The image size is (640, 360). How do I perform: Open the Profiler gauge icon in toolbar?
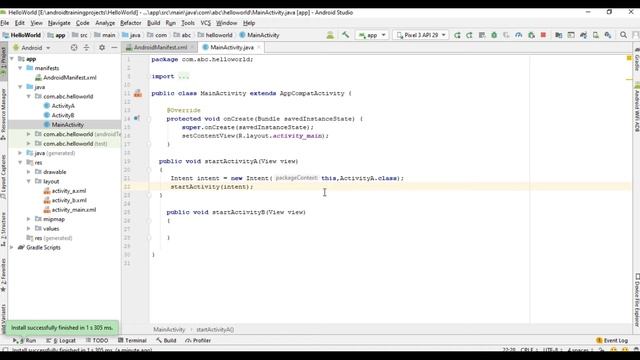[x=518, y=35]
